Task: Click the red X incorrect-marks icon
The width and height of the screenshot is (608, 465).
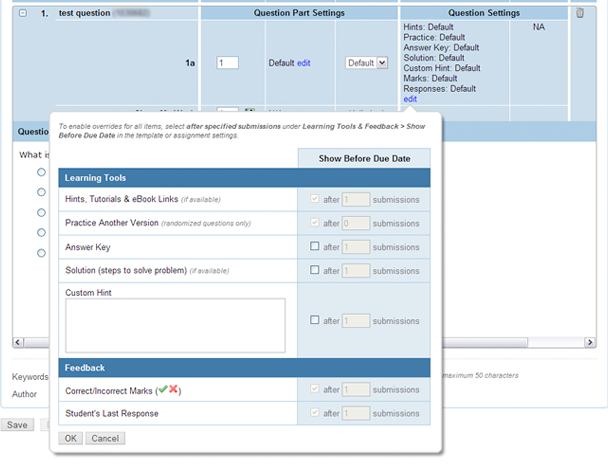Action: (175, 389)
